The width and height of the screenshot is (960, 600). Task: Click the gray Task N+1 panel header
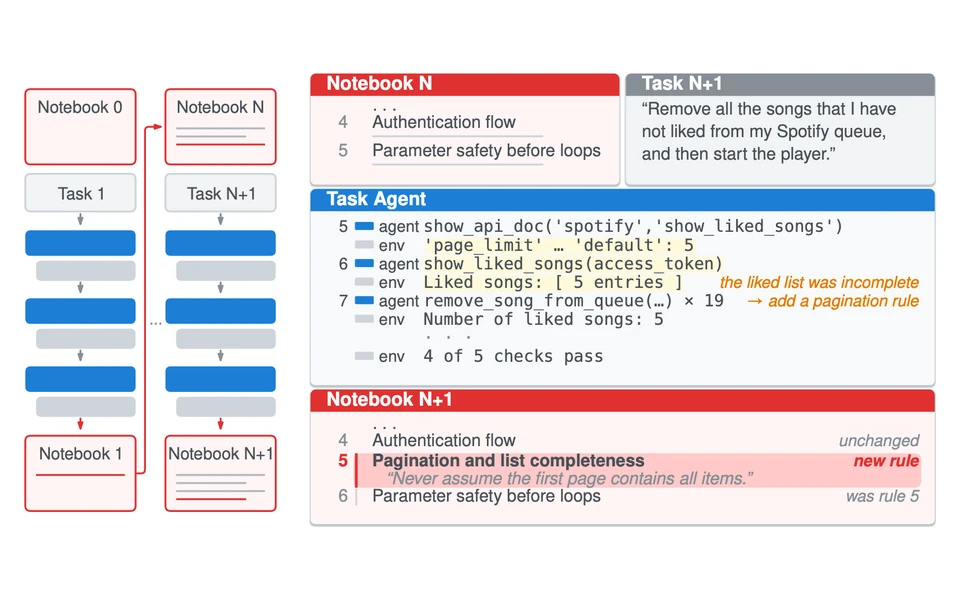tap(780, 84)
